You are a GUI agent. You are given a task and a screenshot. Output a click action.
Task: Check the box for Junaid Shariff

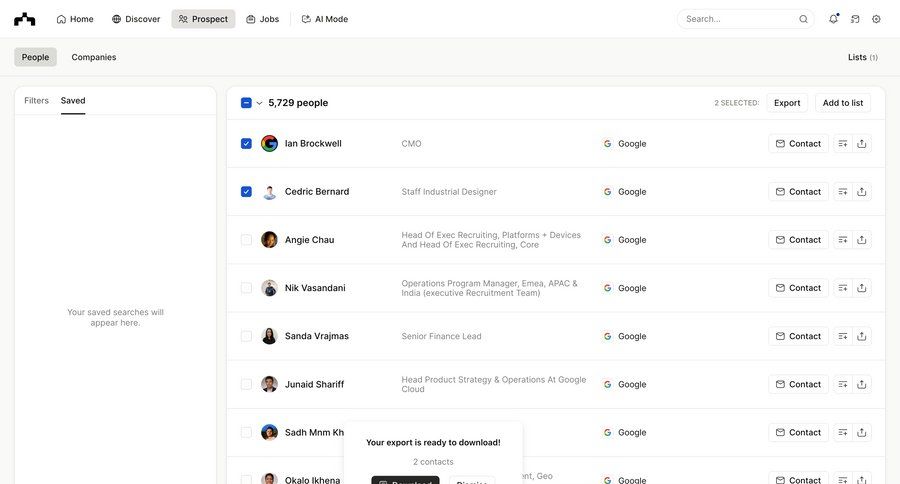tap(246, 384)
